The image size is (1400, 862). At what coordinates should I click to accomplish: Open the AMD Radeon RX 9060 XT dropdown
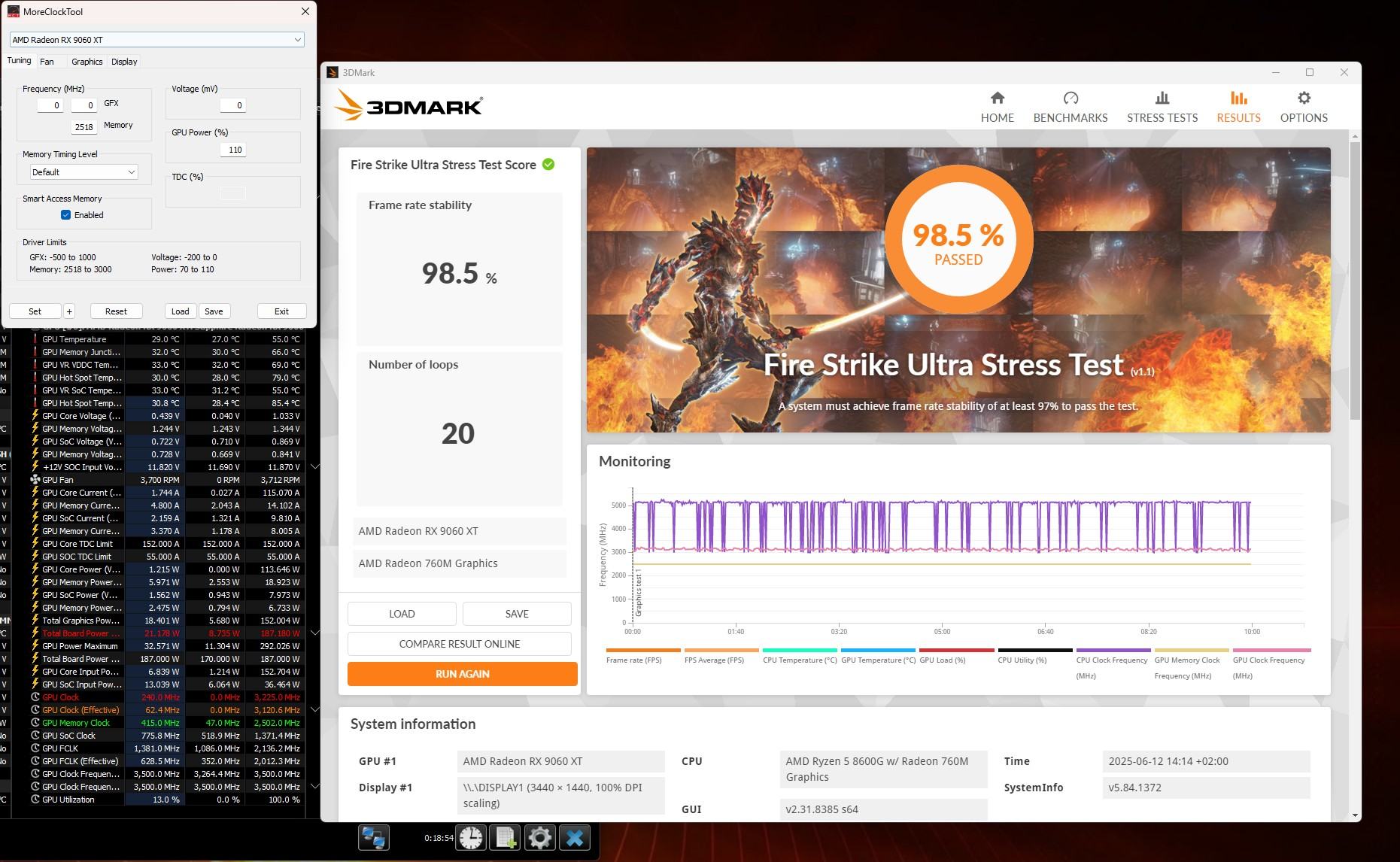point(156,40)
